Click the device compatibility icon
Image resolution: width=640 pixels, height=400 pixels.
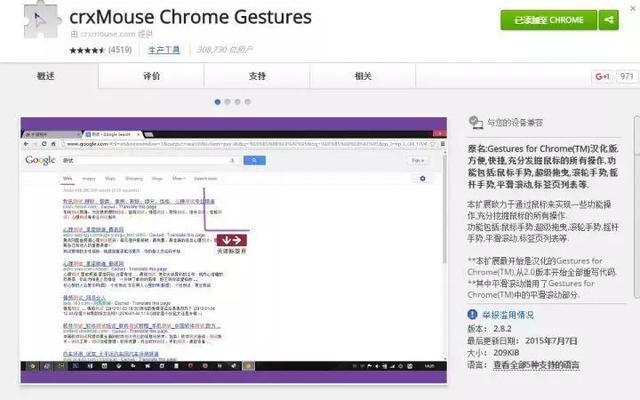tap(474, 122)
